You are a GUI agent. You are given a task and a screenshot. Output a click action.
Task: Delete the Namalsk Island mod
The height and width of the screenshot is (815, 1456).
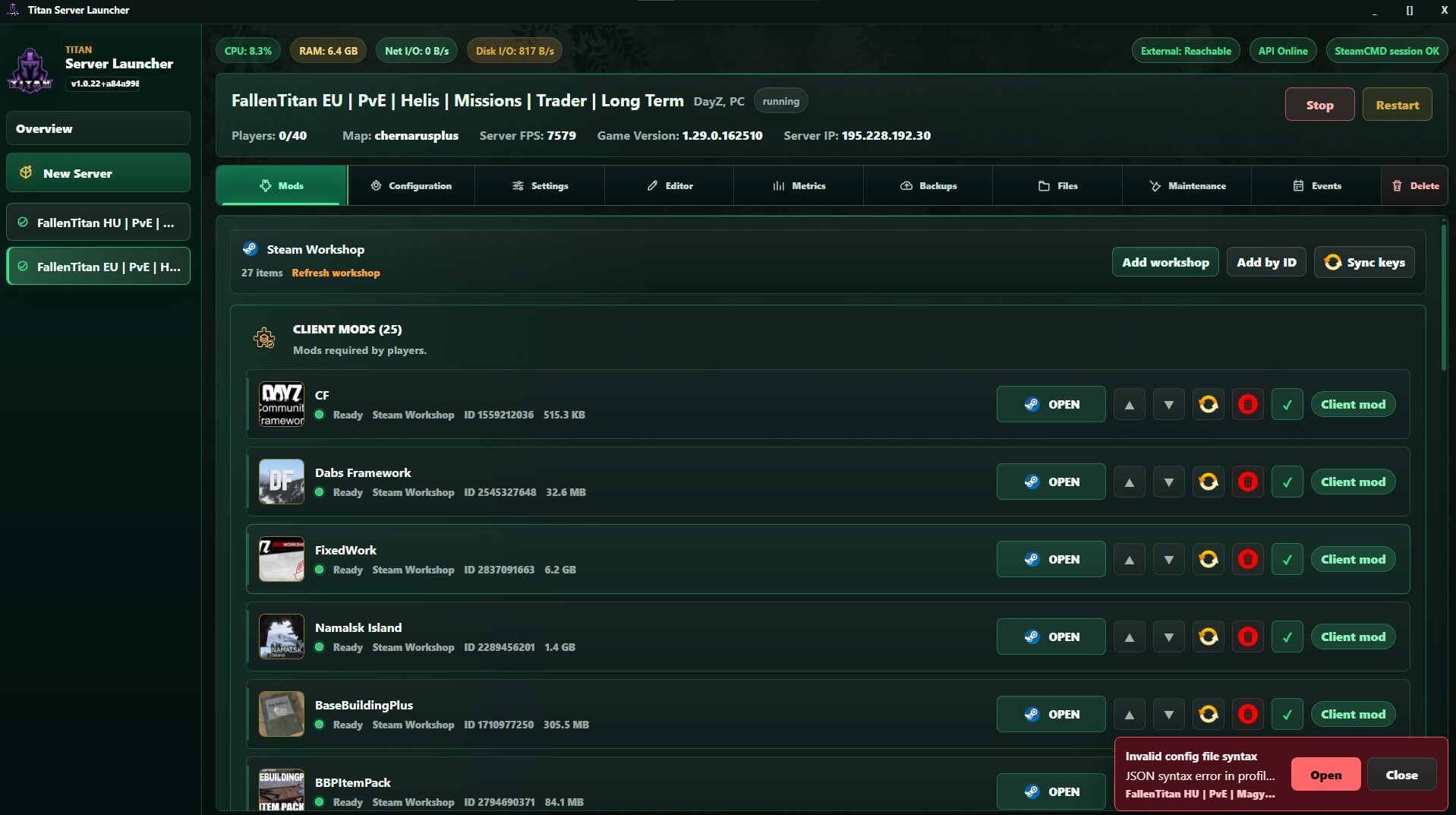(x=1247, y=637)
